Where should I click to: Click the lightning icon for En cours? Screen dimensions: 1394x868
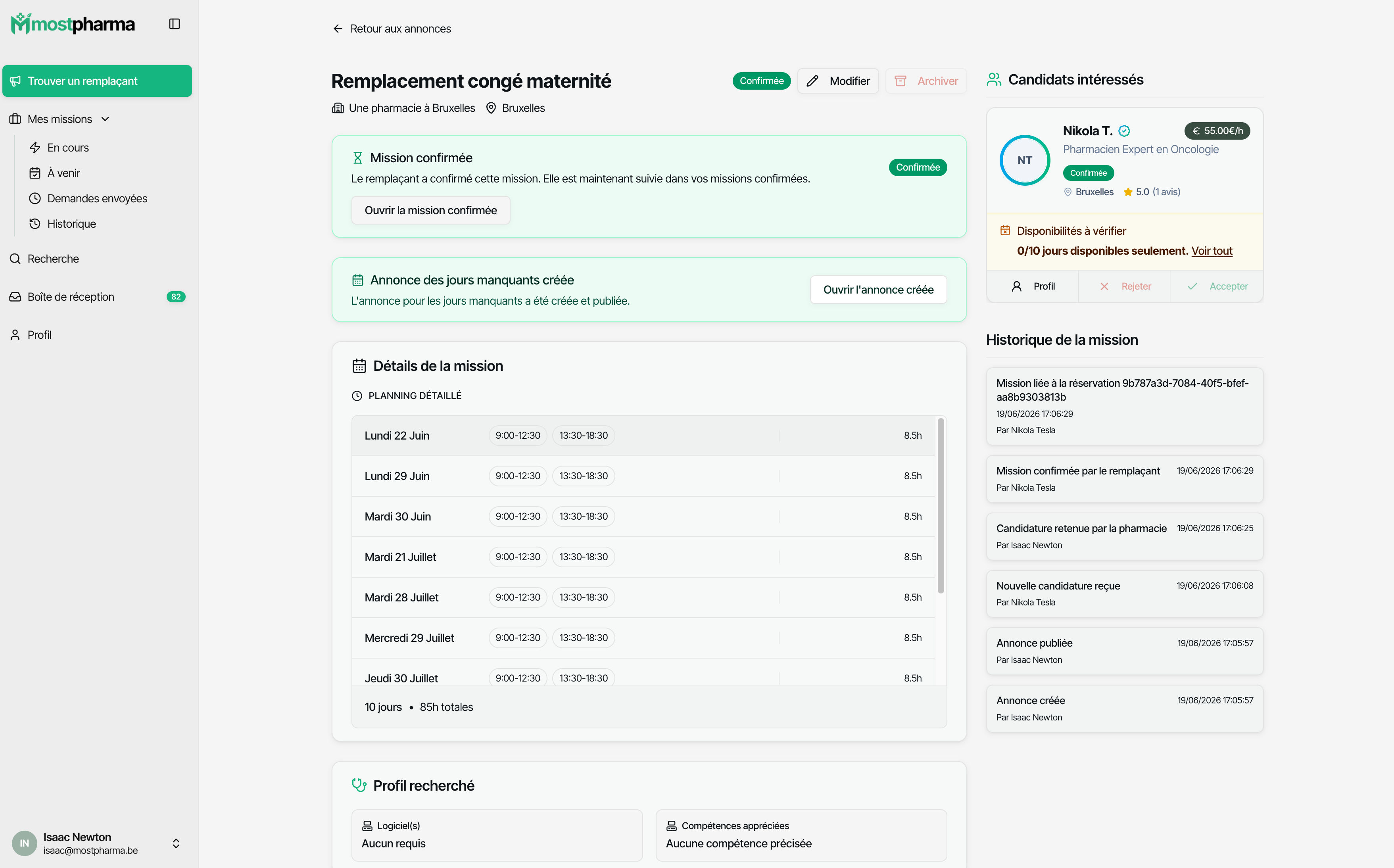(35, 148)
